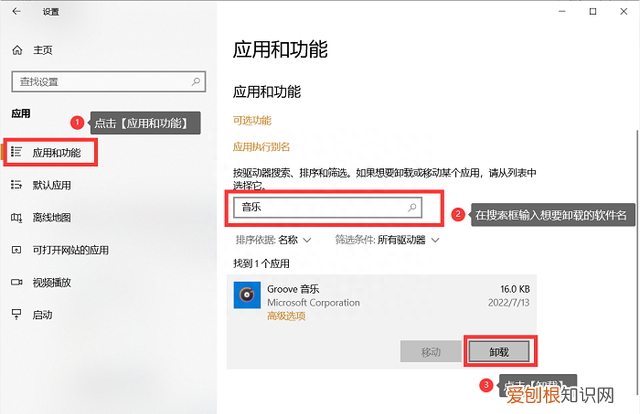The height and width of the screenshot is (414, 640).
Task: Click the 可打开网站的应用 icon
Action: point(16,250)
